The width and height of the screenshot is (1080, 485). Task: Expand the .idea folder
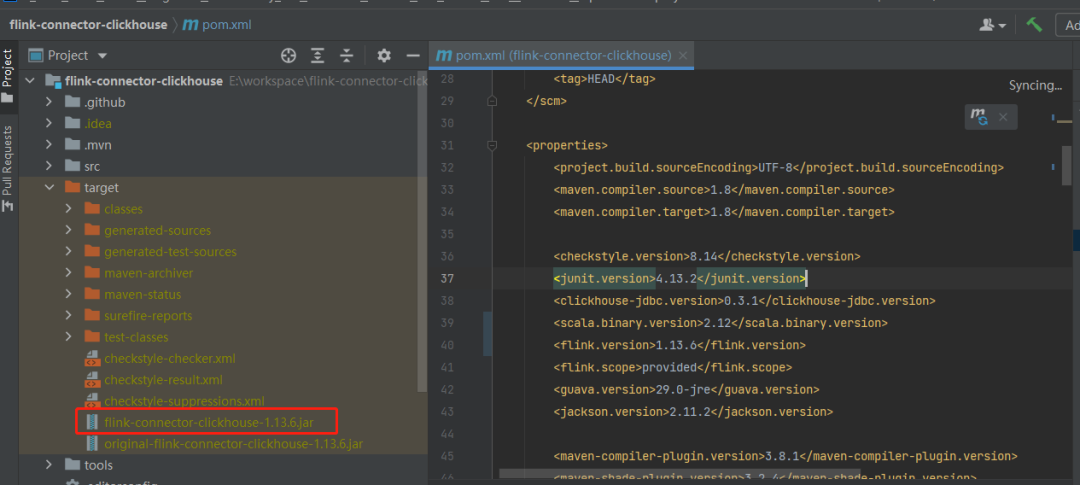pyautogui.click(x=49, y=123)
